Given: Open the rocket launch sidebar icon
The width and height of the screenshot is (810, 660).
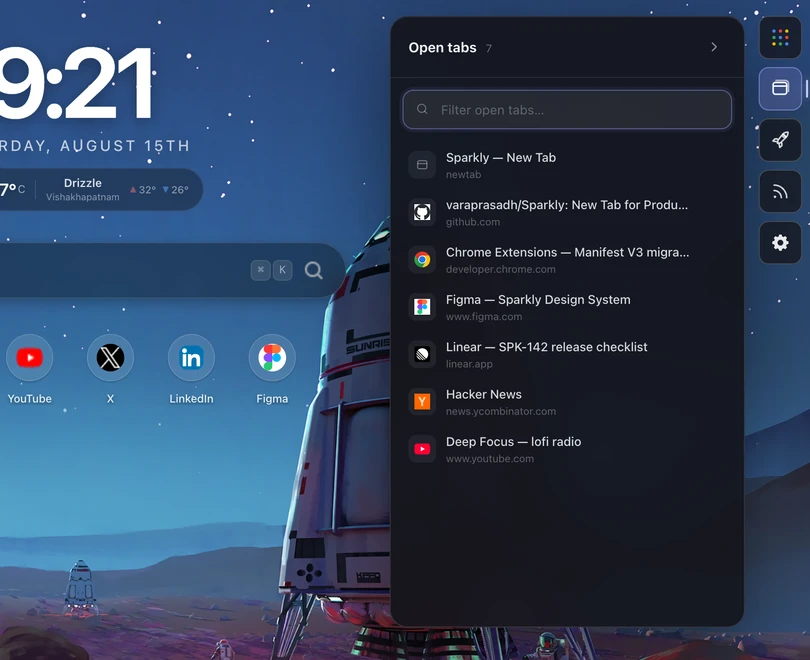Looking at the screenshot, I should click(780, 140).
